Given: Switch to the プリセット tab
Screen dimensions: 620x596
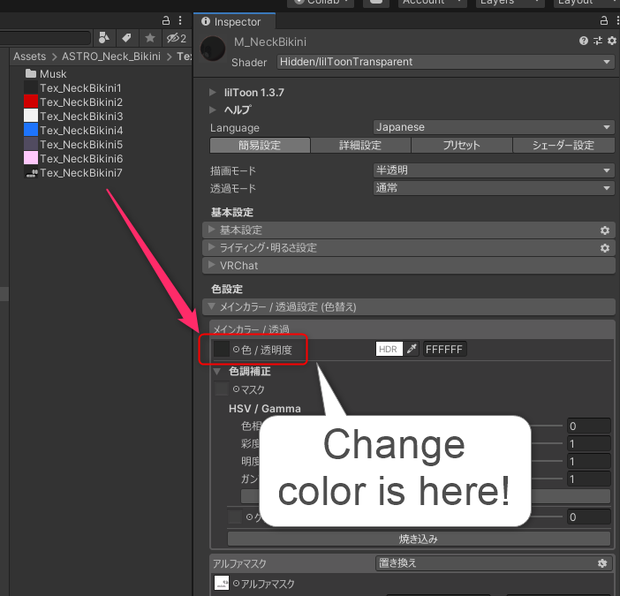Looking at the screenshot, I should (461, 145).
